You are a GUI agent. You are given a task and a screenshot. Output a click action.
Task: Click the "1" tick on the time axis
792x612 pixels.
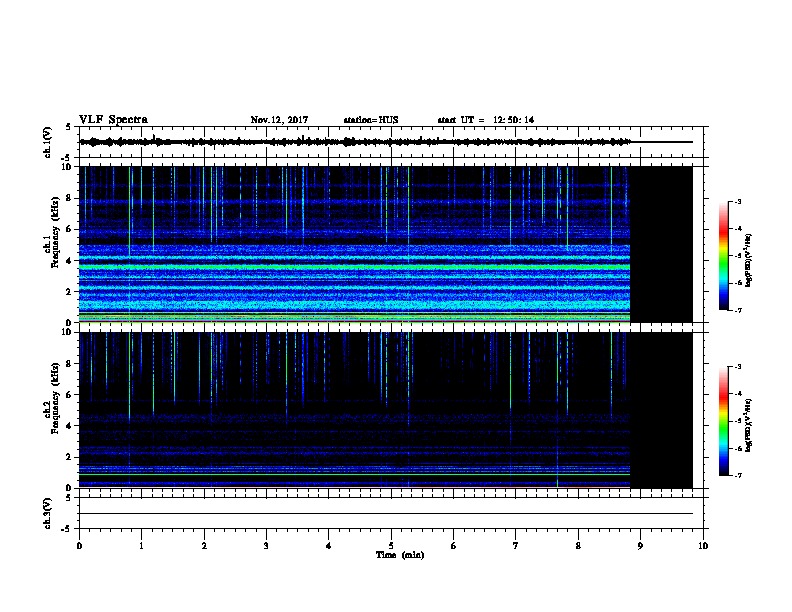(x=141, y=546)
